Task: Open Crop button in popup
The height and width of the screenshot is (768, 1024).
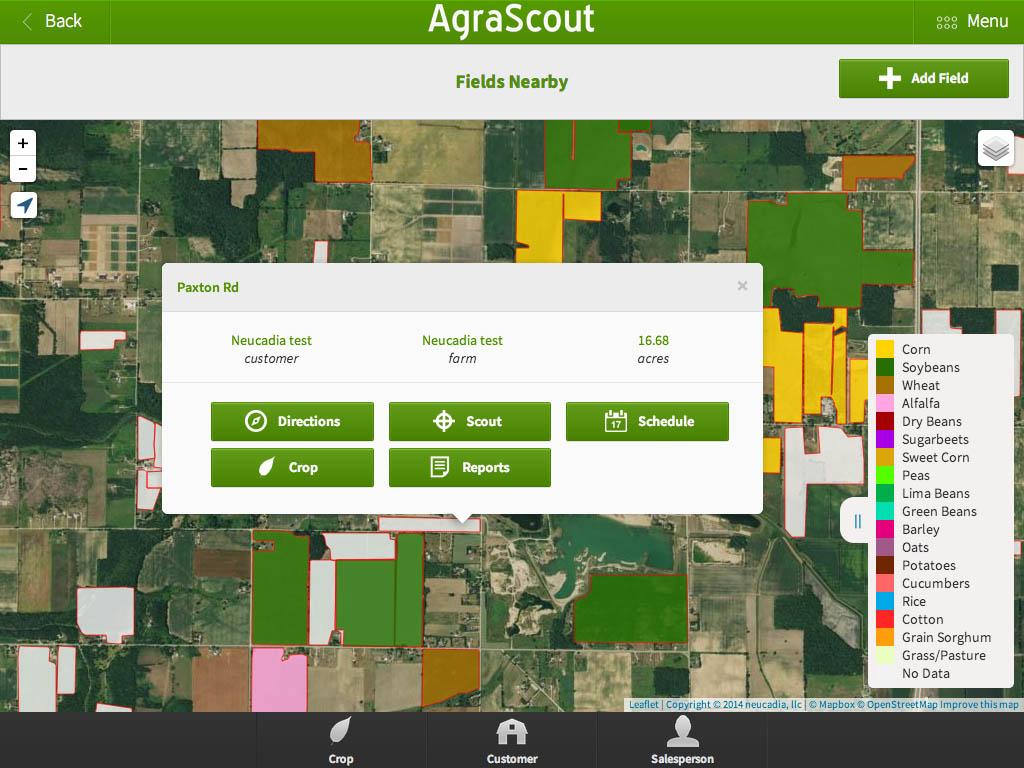Action: (x=292, y=468)
